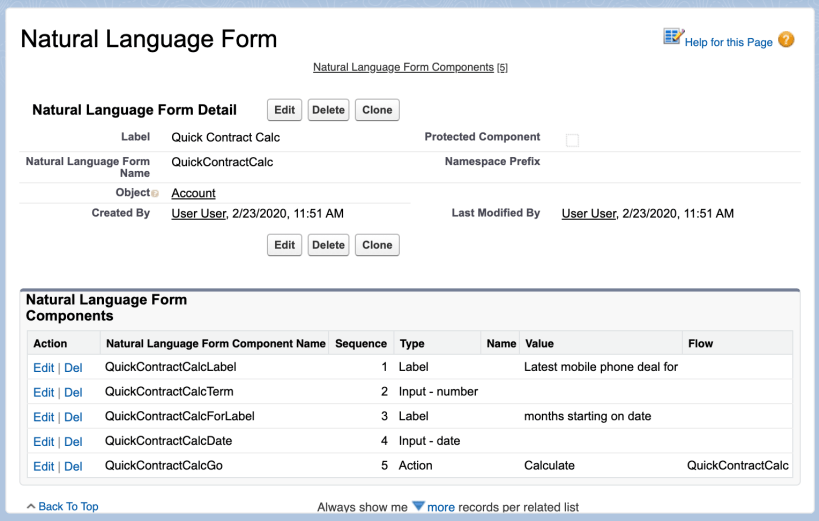Expand more records per related list
819x521 pixels.
419,507
